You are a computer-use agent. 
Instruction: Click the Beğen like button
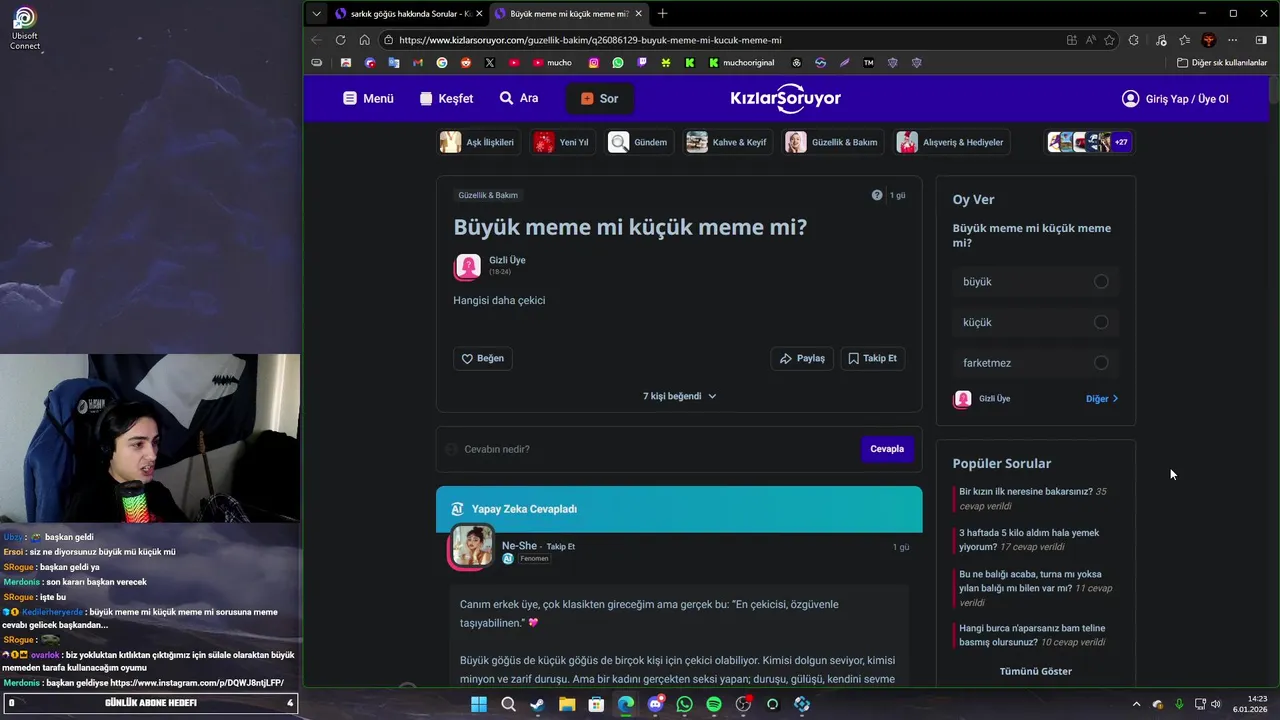482,358
